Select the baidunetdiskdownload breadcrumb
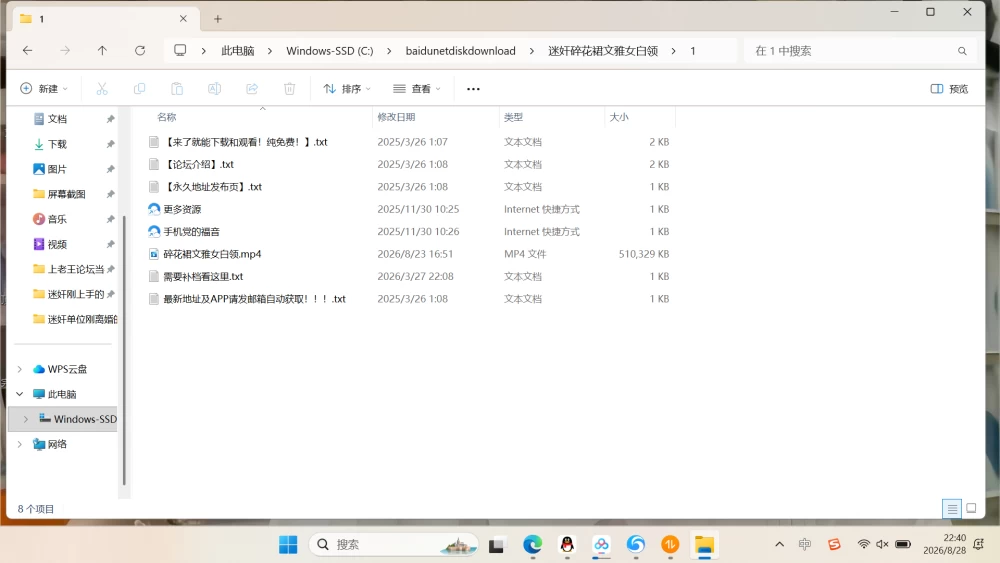Screen dimensions: 1000x563 [x=460, y=51]
